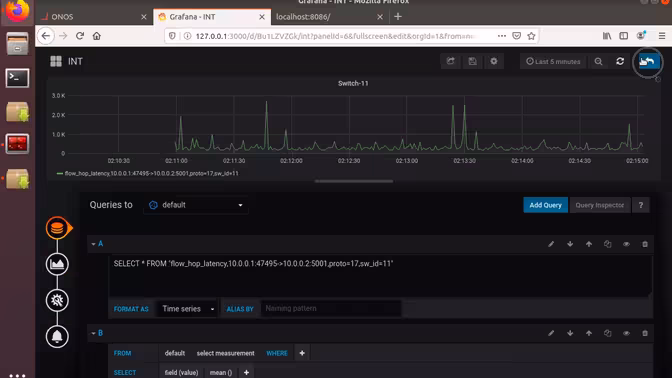Open the Time series format dropdown

[x=187, y=309]
